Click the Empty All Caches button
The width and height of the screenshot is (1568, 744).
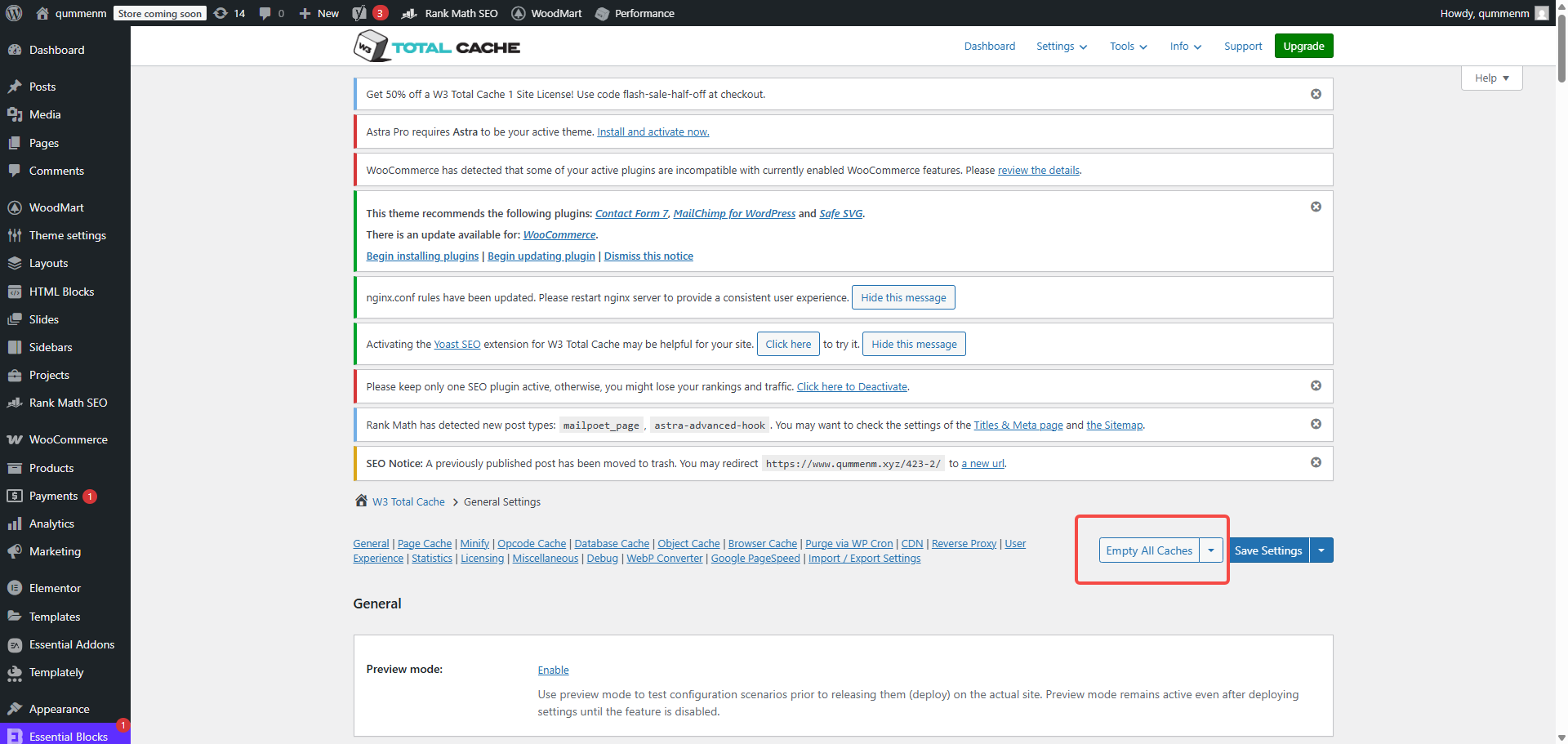1148,550
